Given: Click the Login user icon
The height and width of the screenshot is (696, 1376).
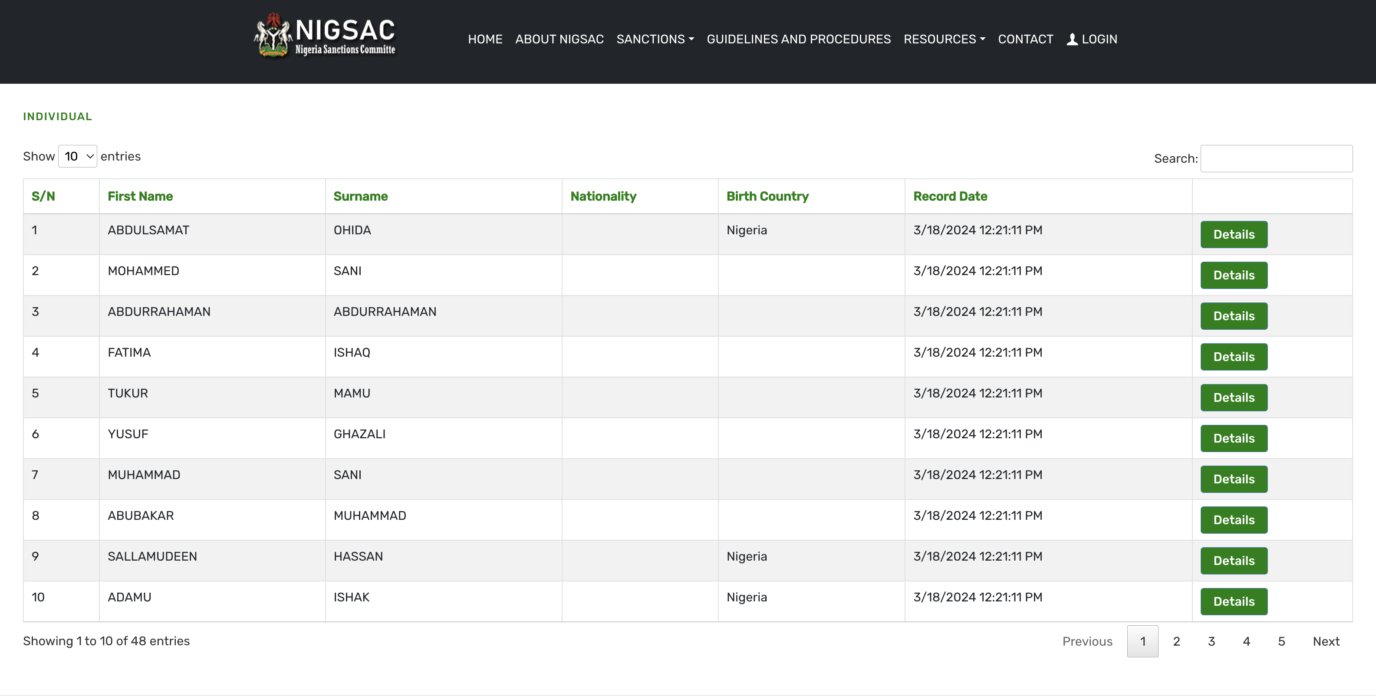Looking at the screenshot, I should click(1072, 39).
